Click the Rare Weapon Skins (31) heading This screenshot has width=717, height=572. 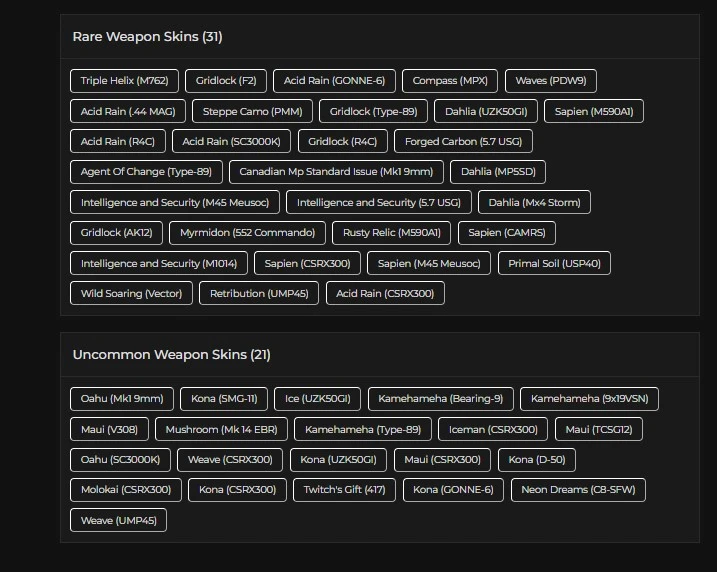147,37
